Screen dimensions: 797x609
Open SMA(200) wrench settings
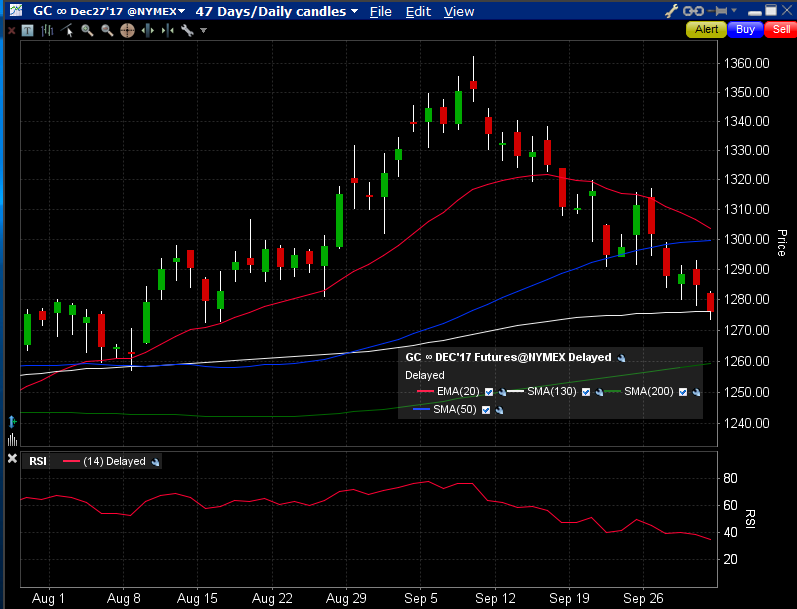tap(696, 392)
